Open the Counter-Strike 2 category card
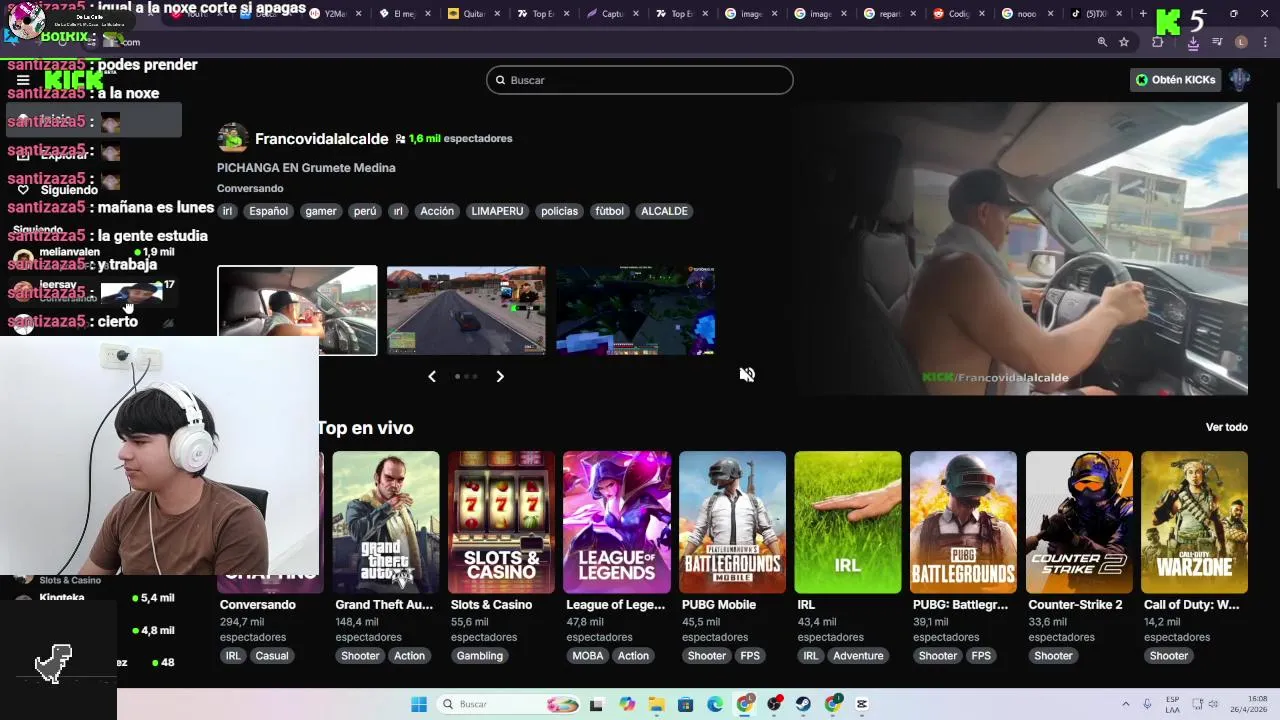The height and width of the screenshot is (720, 1280). 1079,522
